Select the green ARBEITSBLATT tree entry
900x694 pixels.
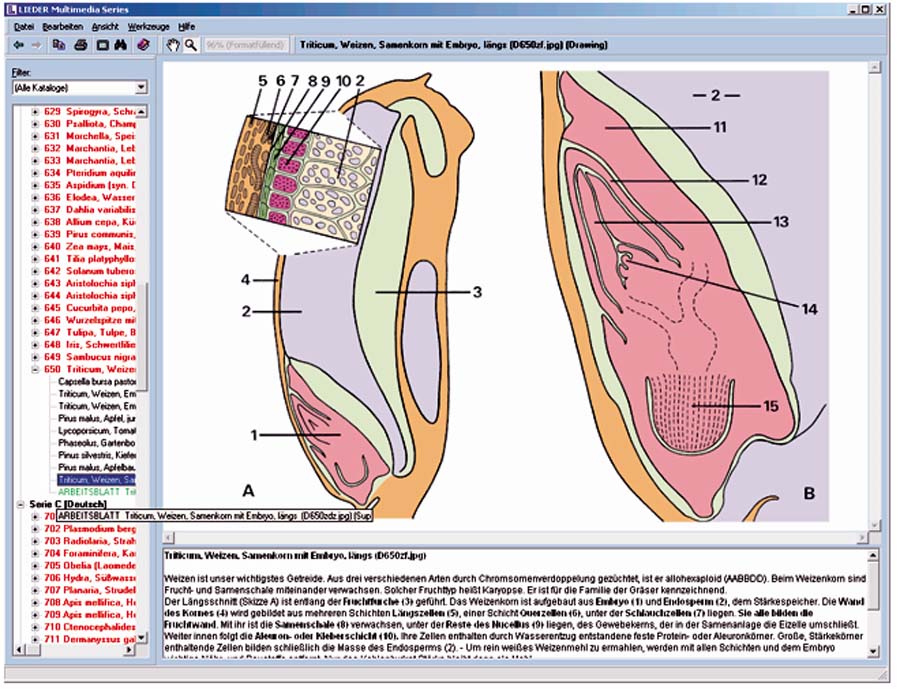[96, 492]
